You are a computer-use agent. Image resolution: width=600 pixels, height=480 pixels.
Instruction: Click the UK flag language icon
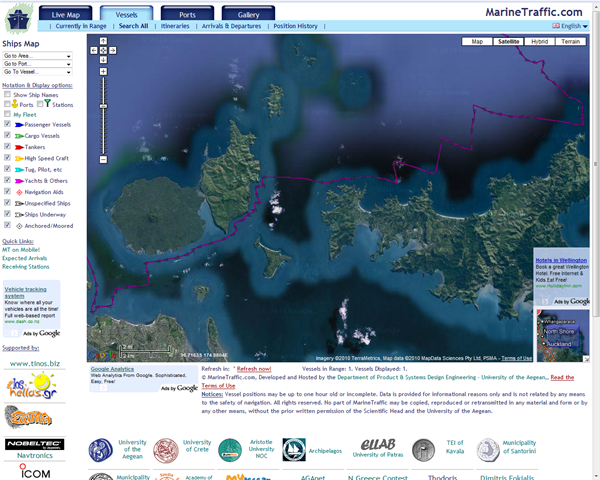tap(556, 26)
